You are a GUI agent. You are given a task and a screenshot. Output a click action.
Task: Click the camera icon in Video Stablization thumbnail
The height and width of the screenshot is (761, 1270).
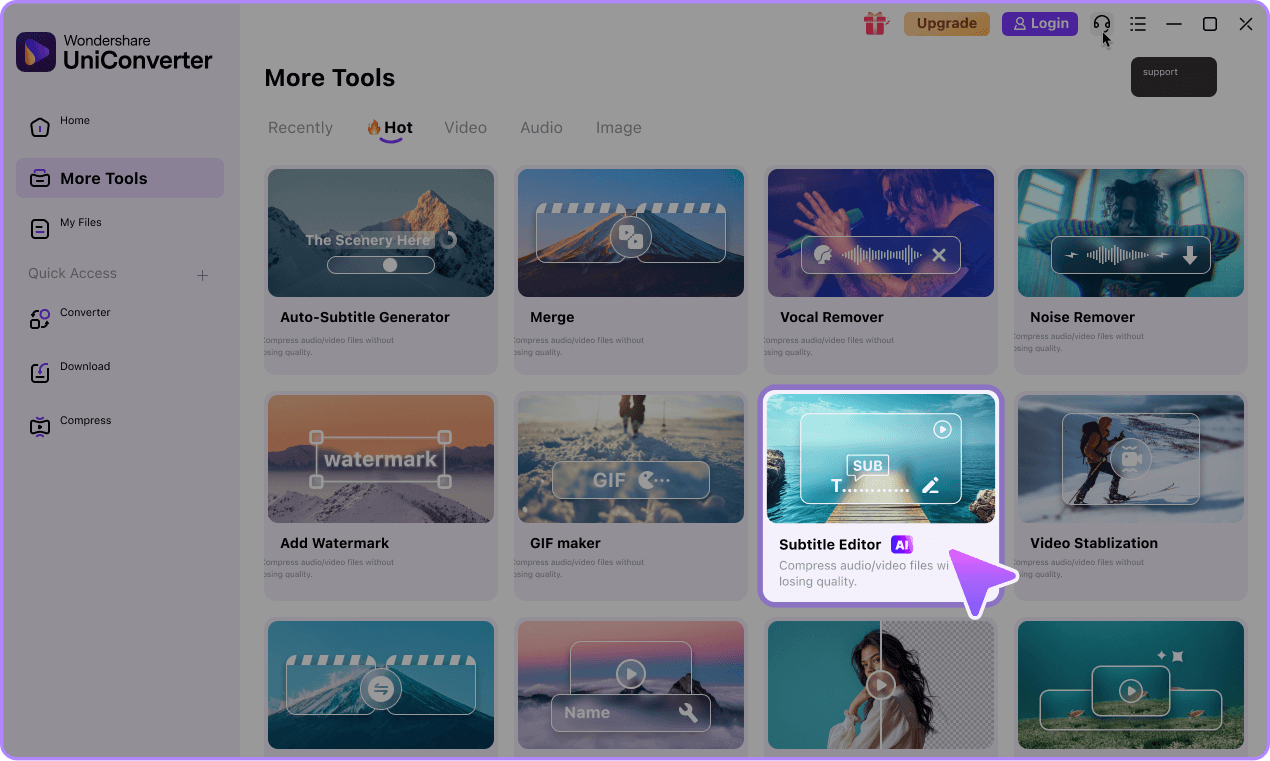pos(1131,458)
